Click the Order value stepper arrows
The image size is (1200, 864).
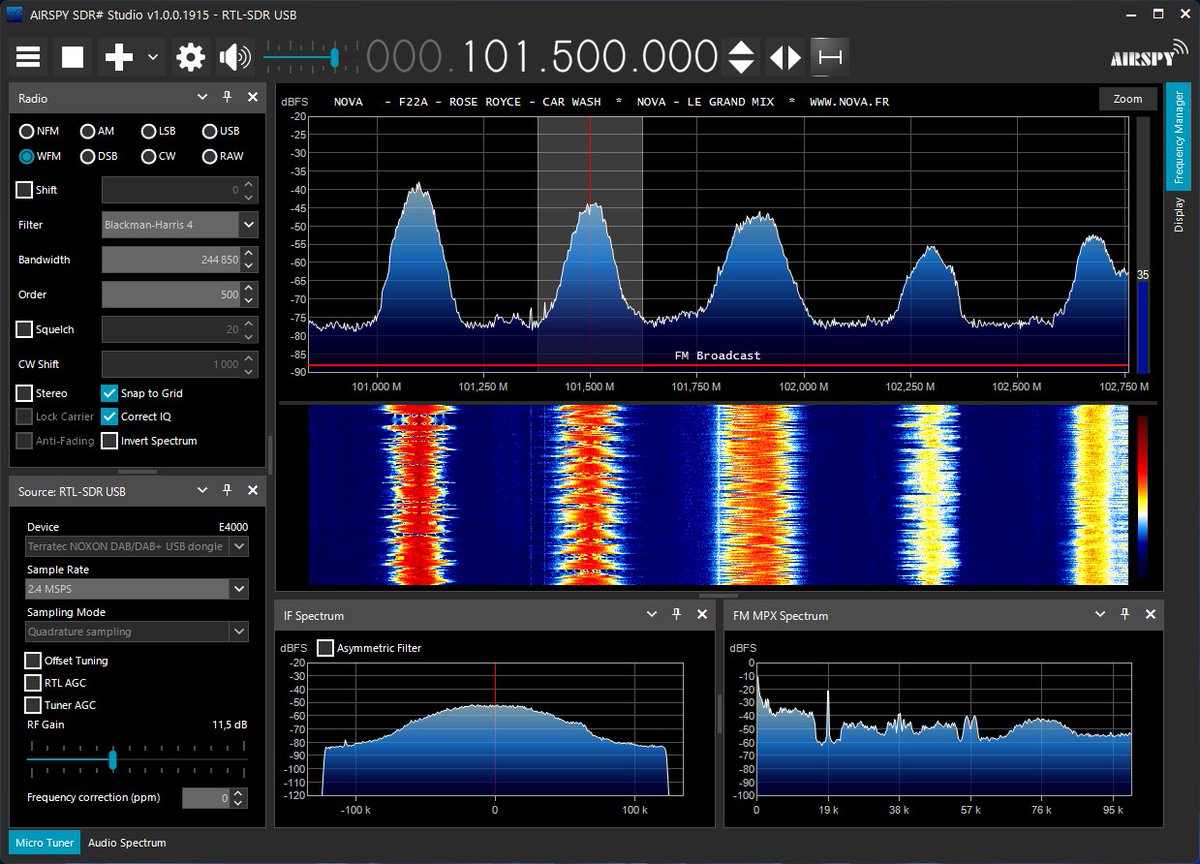coord(250,295)
